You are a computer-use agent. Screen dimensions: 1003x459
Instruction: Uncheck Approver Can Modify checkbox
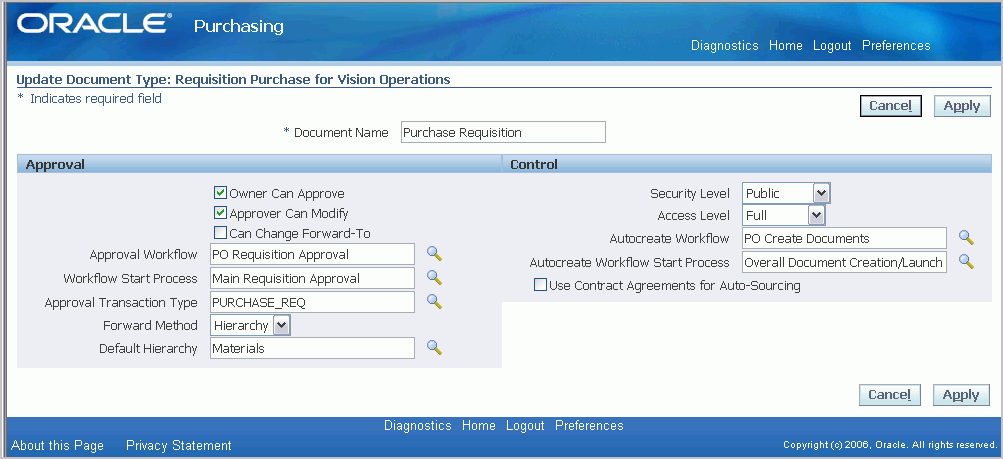[x=220, y=213]
